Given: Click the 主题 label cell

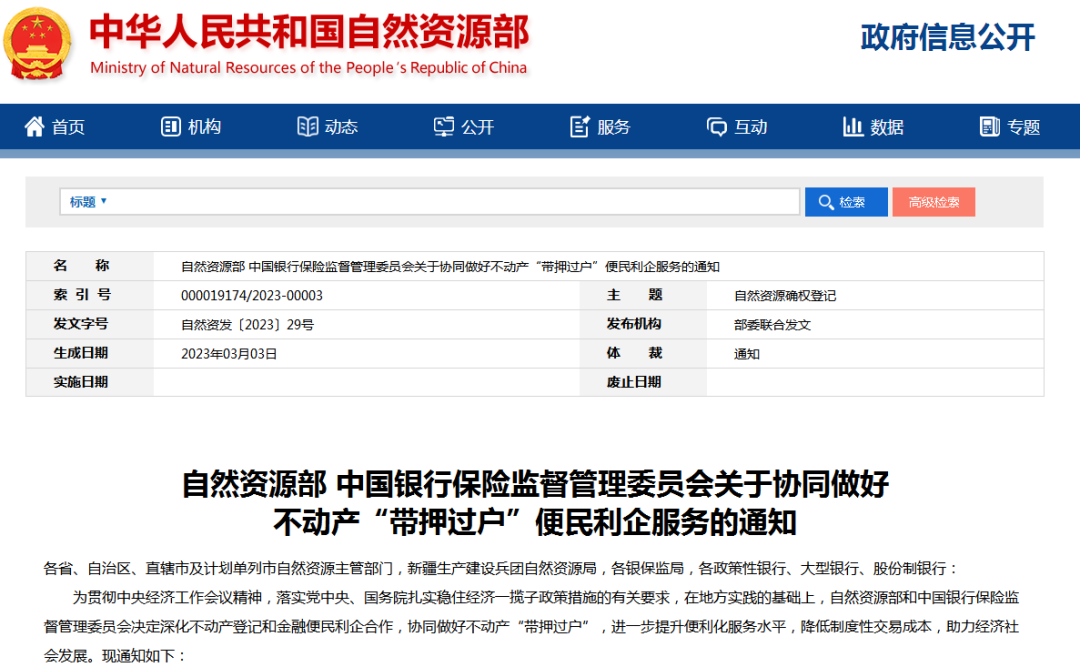Looking at the screenshot, I should tap(643, 295).
